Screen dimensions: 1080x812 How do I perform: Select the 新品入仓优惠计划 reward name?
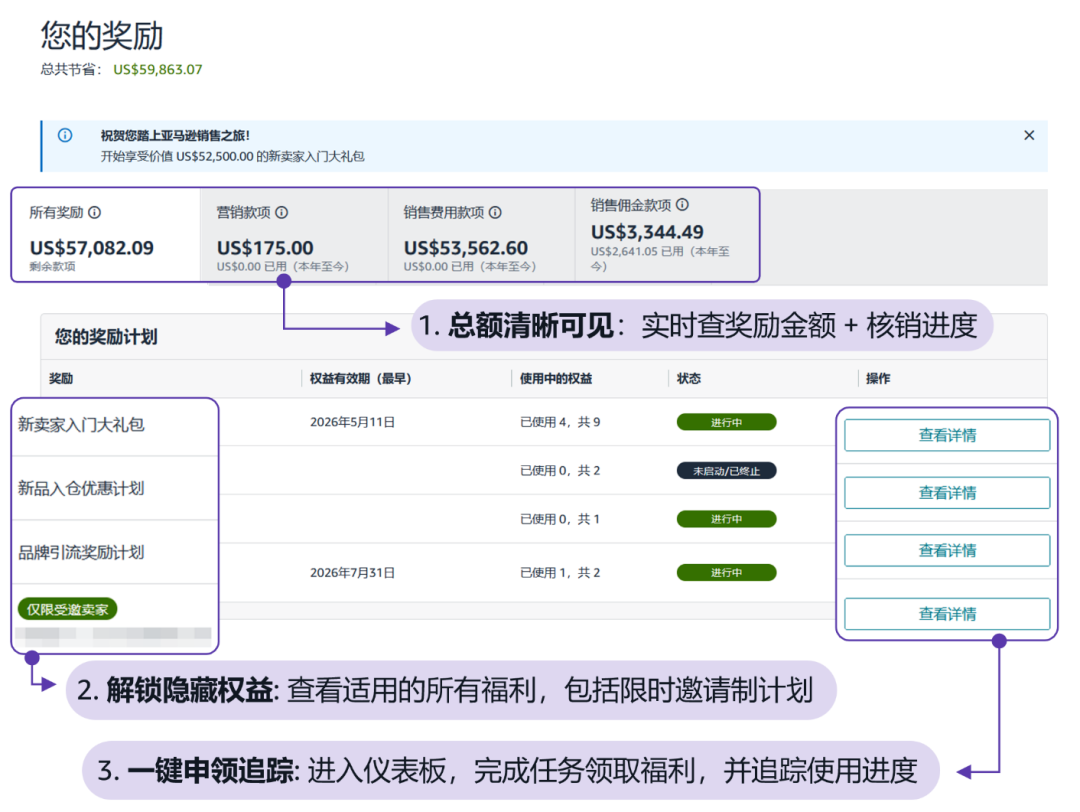pyautogui.click(x=81, y=488)
